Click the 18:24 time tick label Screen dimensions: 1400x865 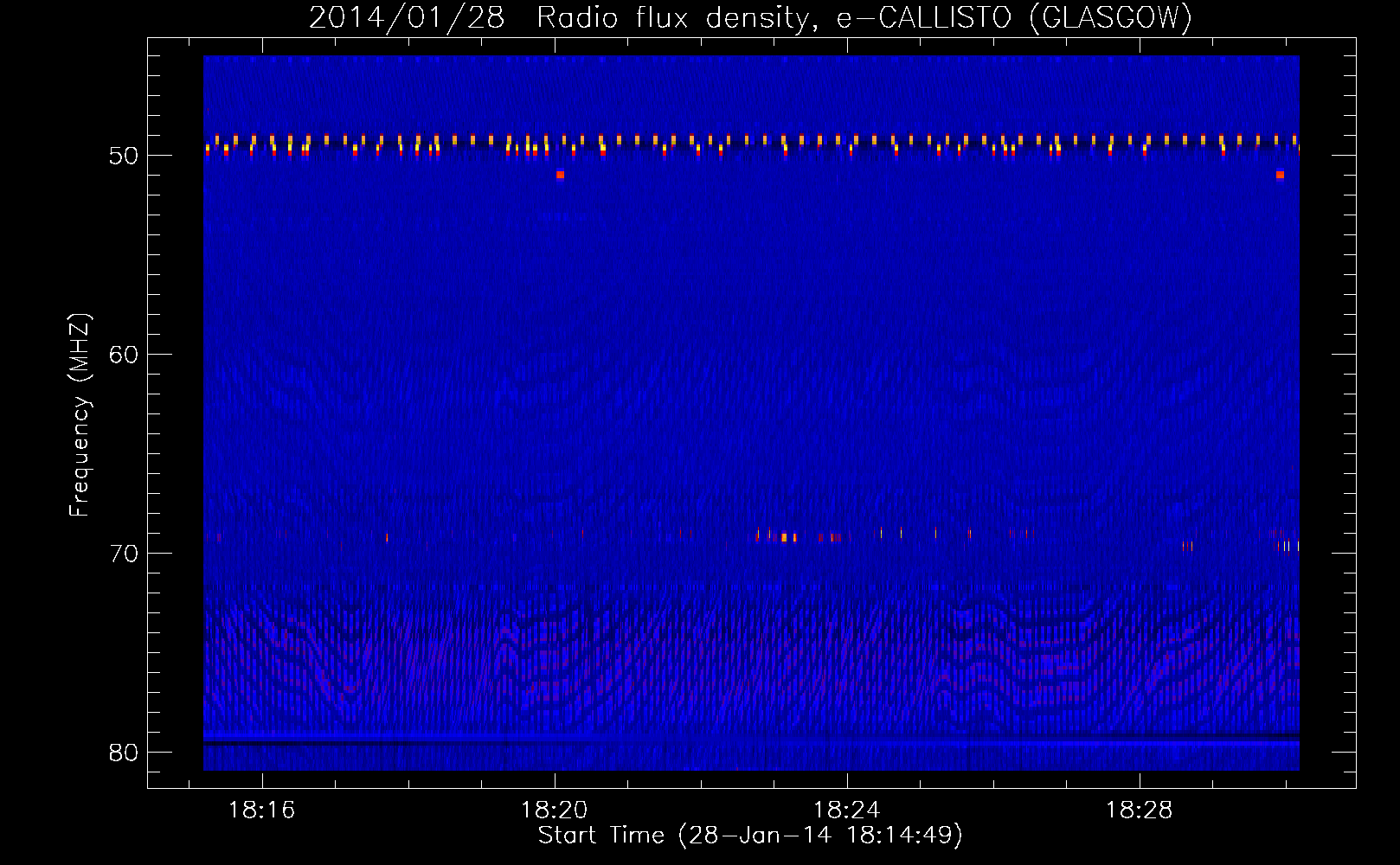[846, 810]
